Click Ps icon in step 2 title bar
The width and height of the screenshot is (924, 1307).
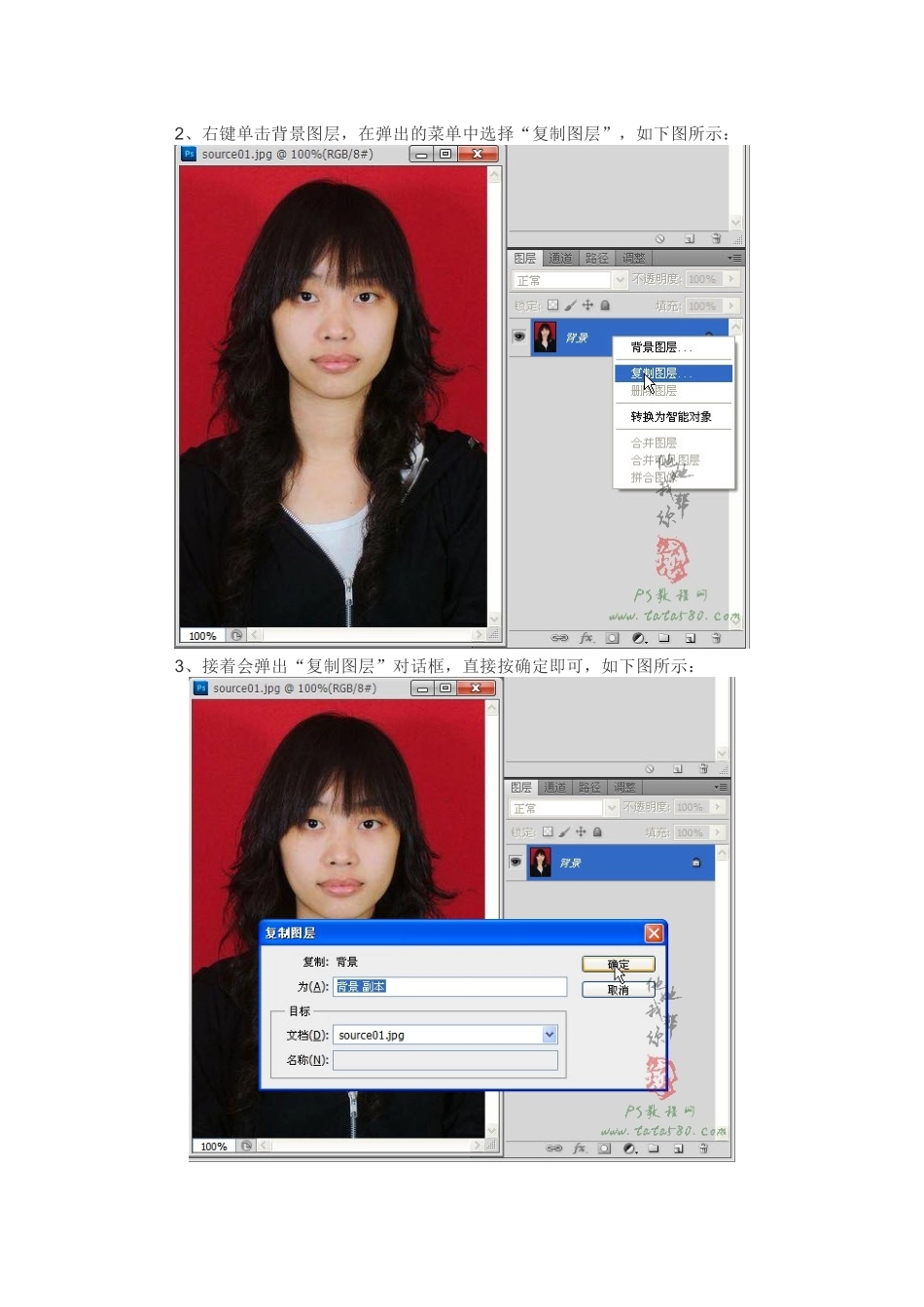tap(189, 154)
